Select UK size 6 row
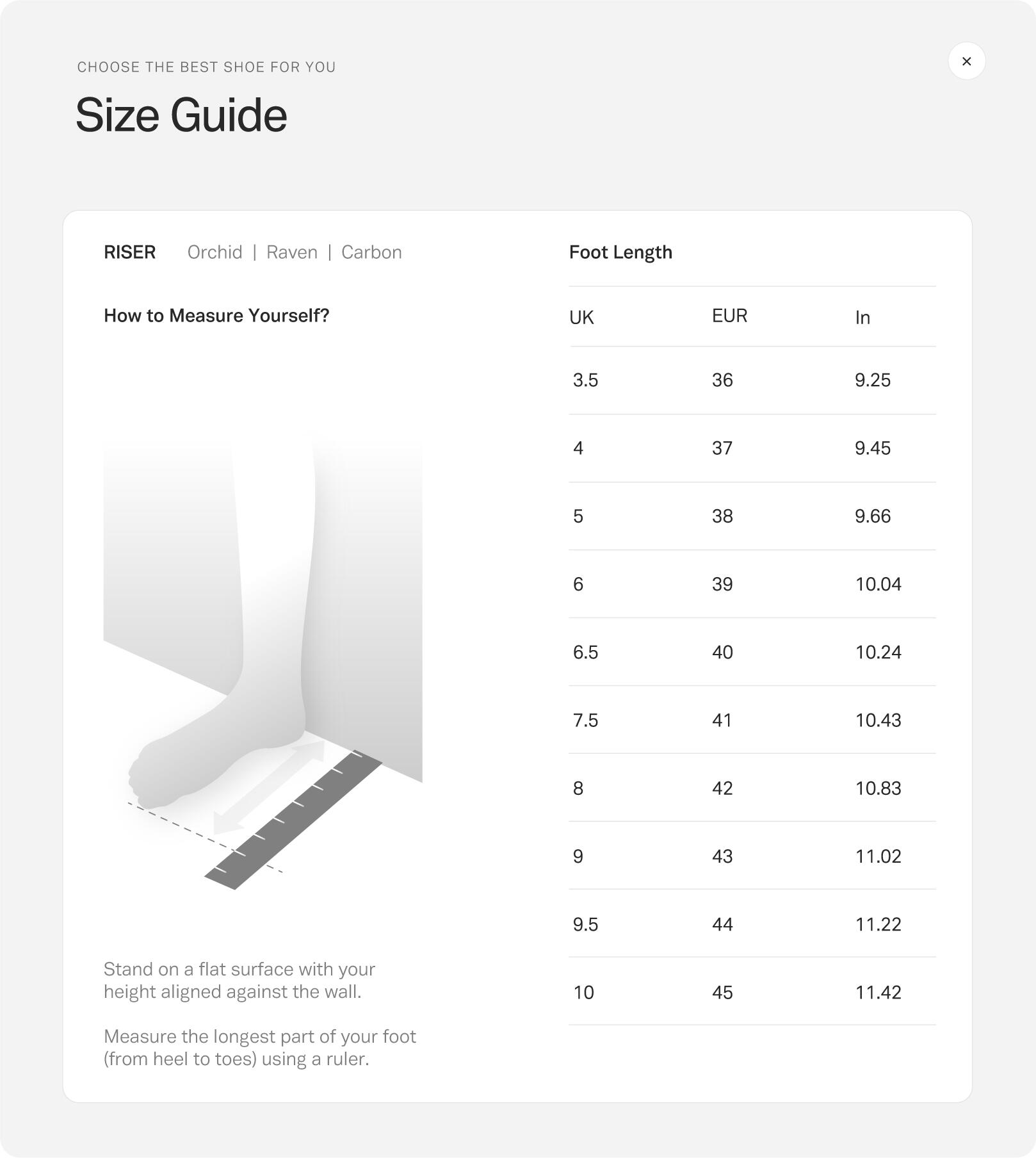The width and height of the screenshot is (1036, 1158). (x=752, y=584)
